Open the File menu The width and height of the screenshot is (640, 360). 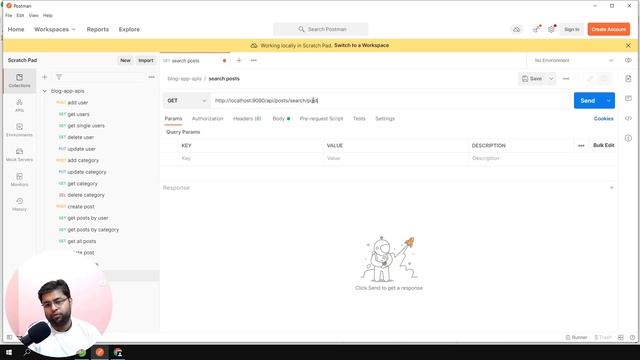pyautogui.click(x=9, y=16)
